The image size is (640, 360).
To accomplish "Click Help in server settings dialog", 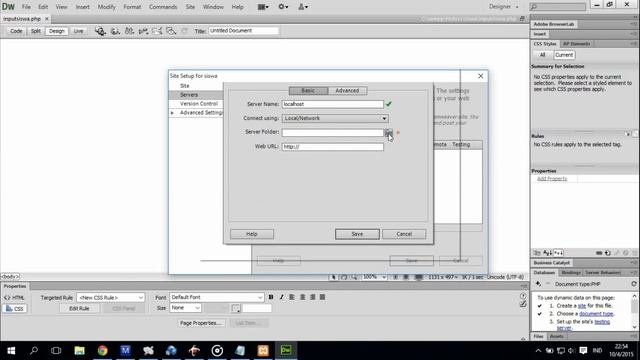I will point(252,234).
